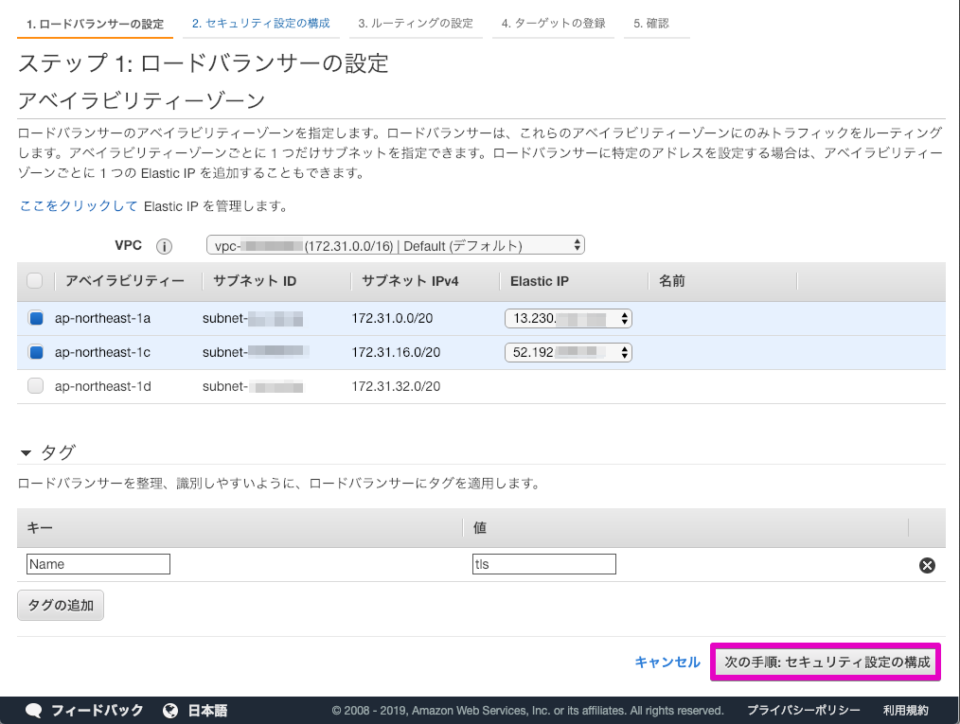
Task: Remove the Name tag via X icon
Action: (x=927, y=565)
